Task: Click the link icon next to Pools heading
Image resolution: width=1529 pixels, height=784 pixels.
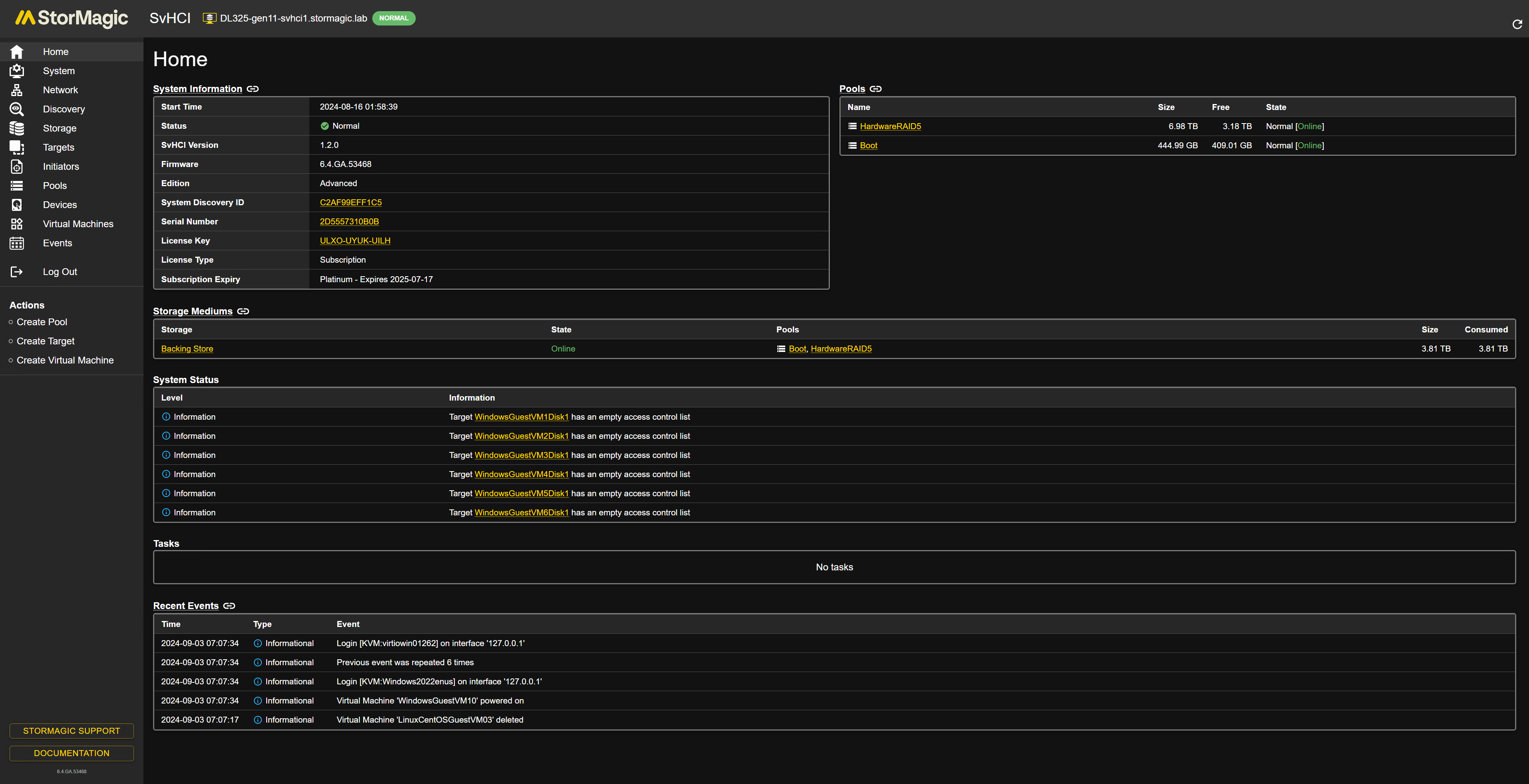Action: click(x=875, y=89)
